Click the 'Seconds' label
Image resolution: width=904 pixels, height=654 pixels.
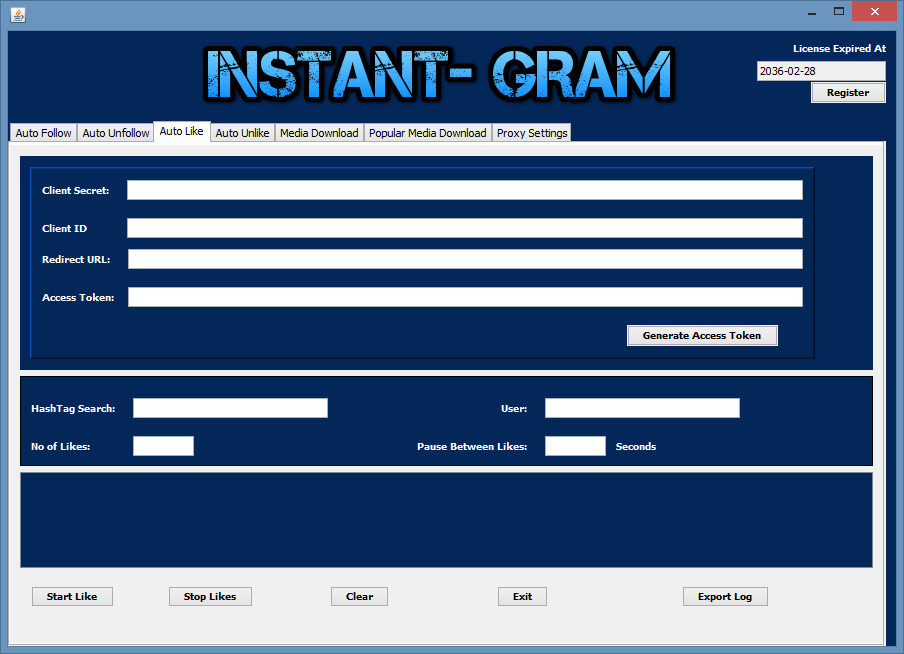point(636,446)
